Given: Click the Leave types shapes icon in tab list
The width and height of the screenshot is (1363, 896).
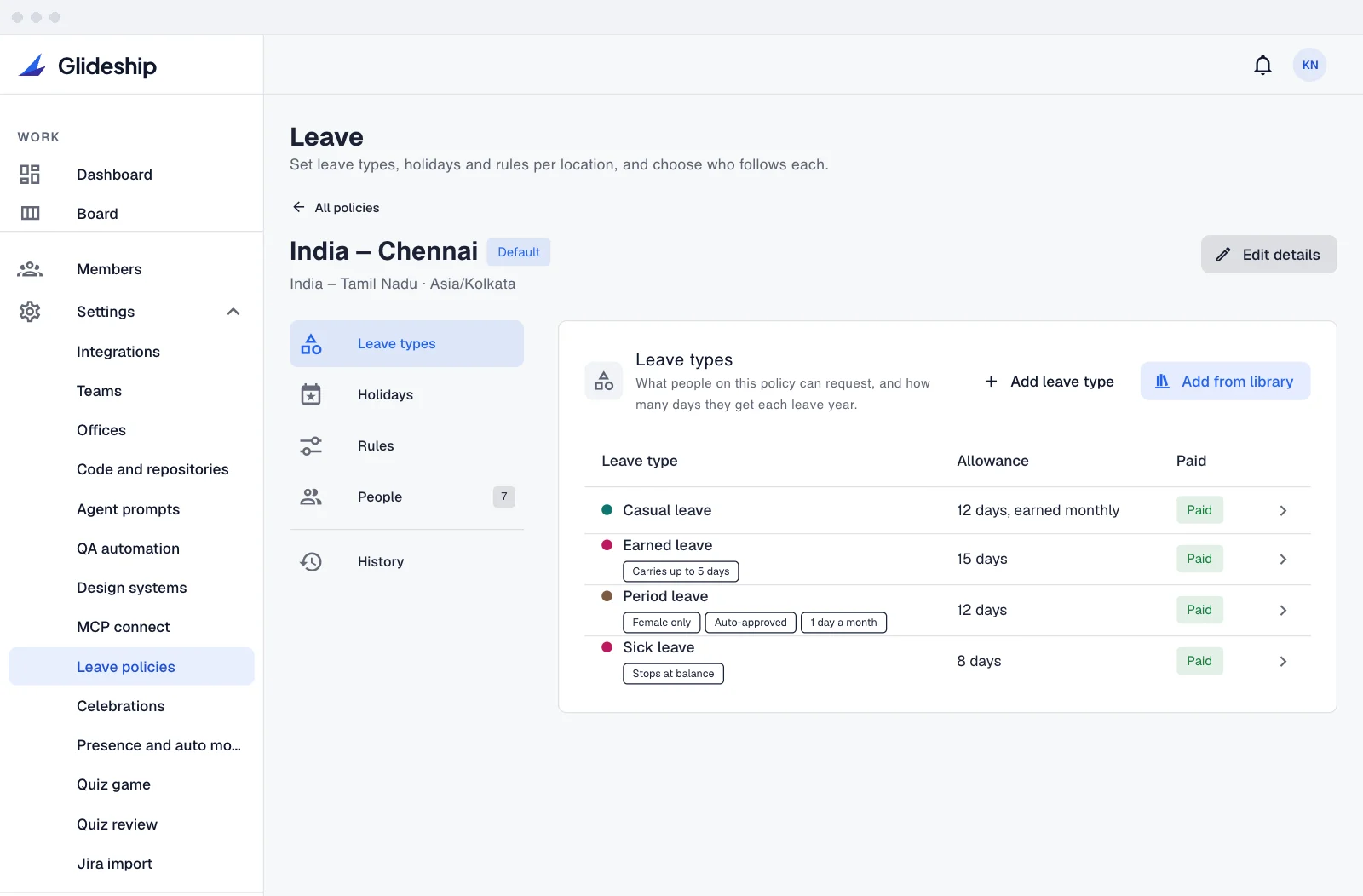Looking at the screenshot, I should tap(311, 344).
